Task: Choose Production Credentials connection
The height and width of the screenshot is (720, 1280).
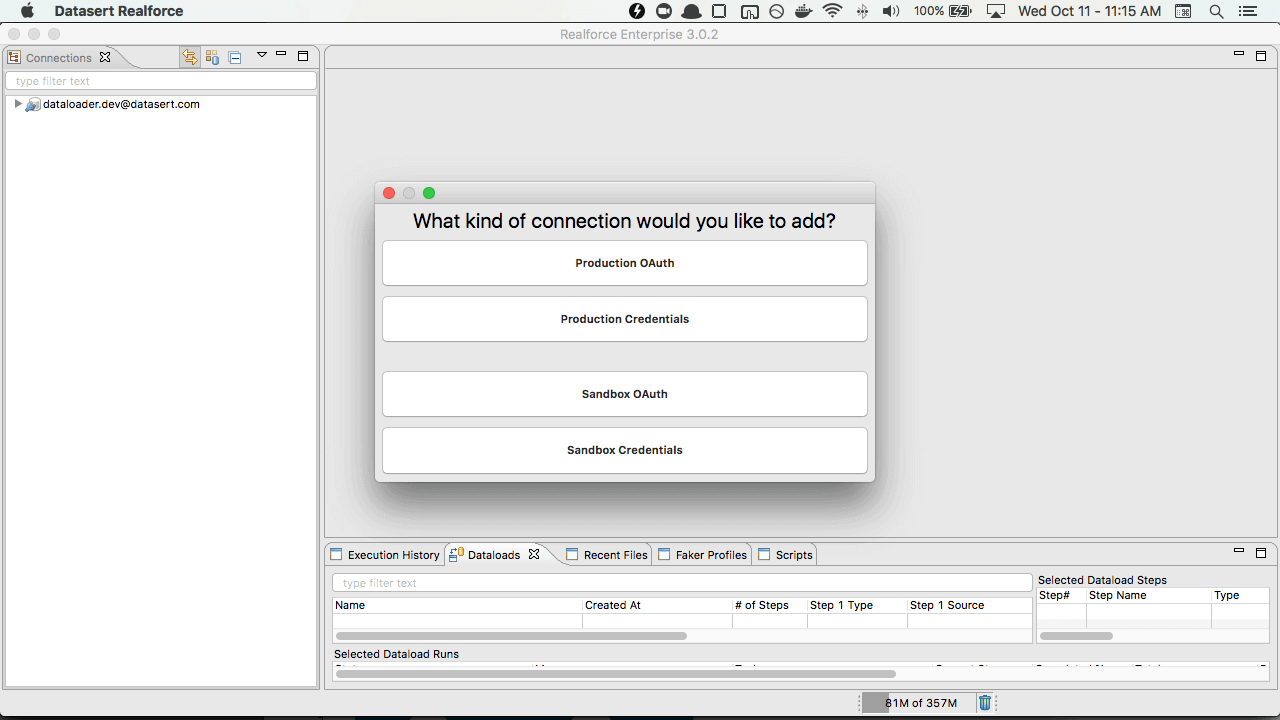Action: 625,319
